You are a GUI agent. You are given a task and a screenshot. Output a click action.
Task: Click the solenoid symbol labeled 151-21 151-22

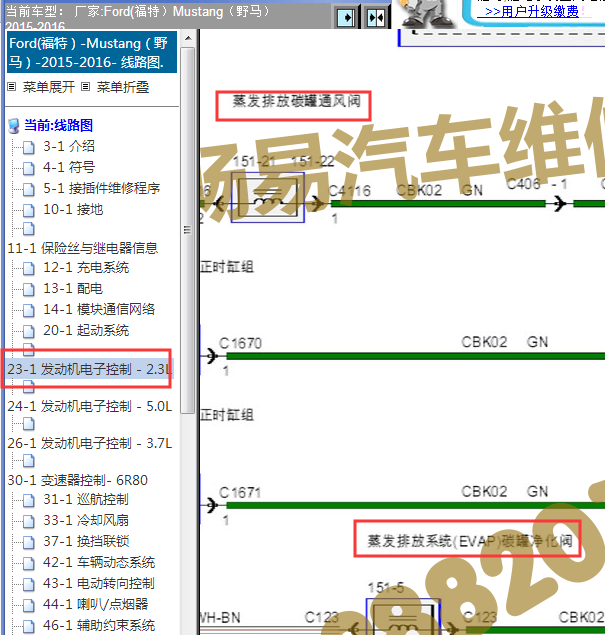[x=268, y=197]
